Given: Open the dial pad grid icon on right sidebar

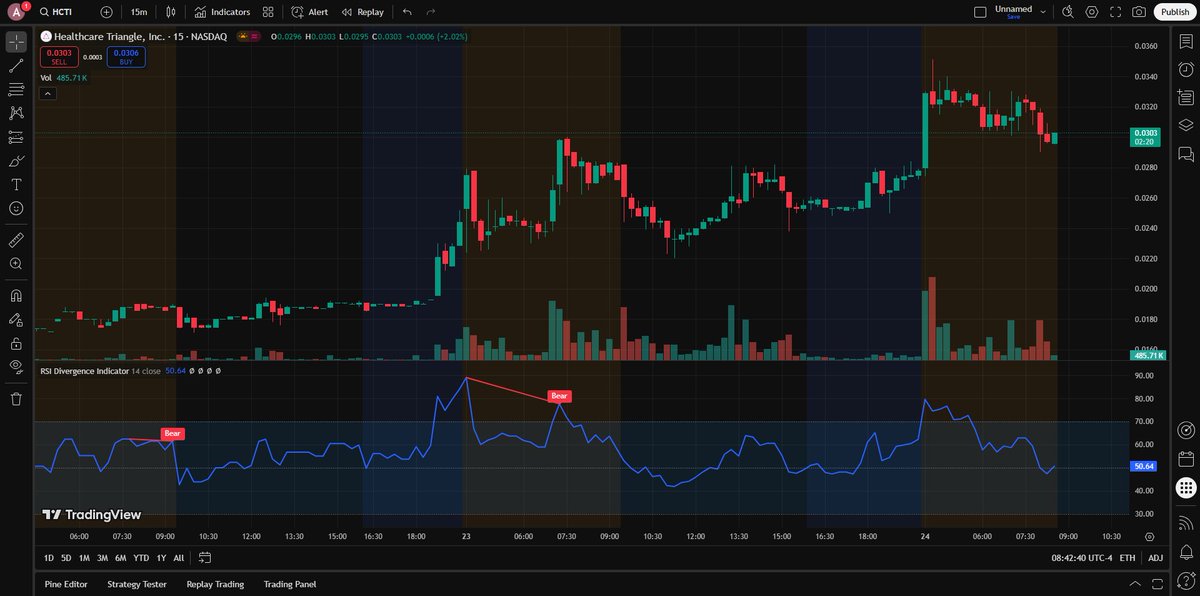Looking at the screenshot, I should tap(1186, 489).
